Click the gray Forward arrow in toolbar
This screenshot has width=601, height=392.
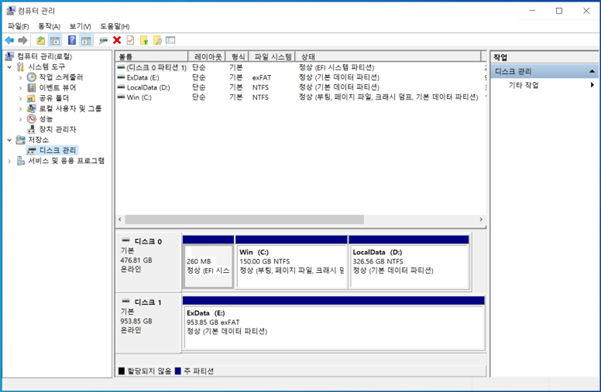coord(23,40)
